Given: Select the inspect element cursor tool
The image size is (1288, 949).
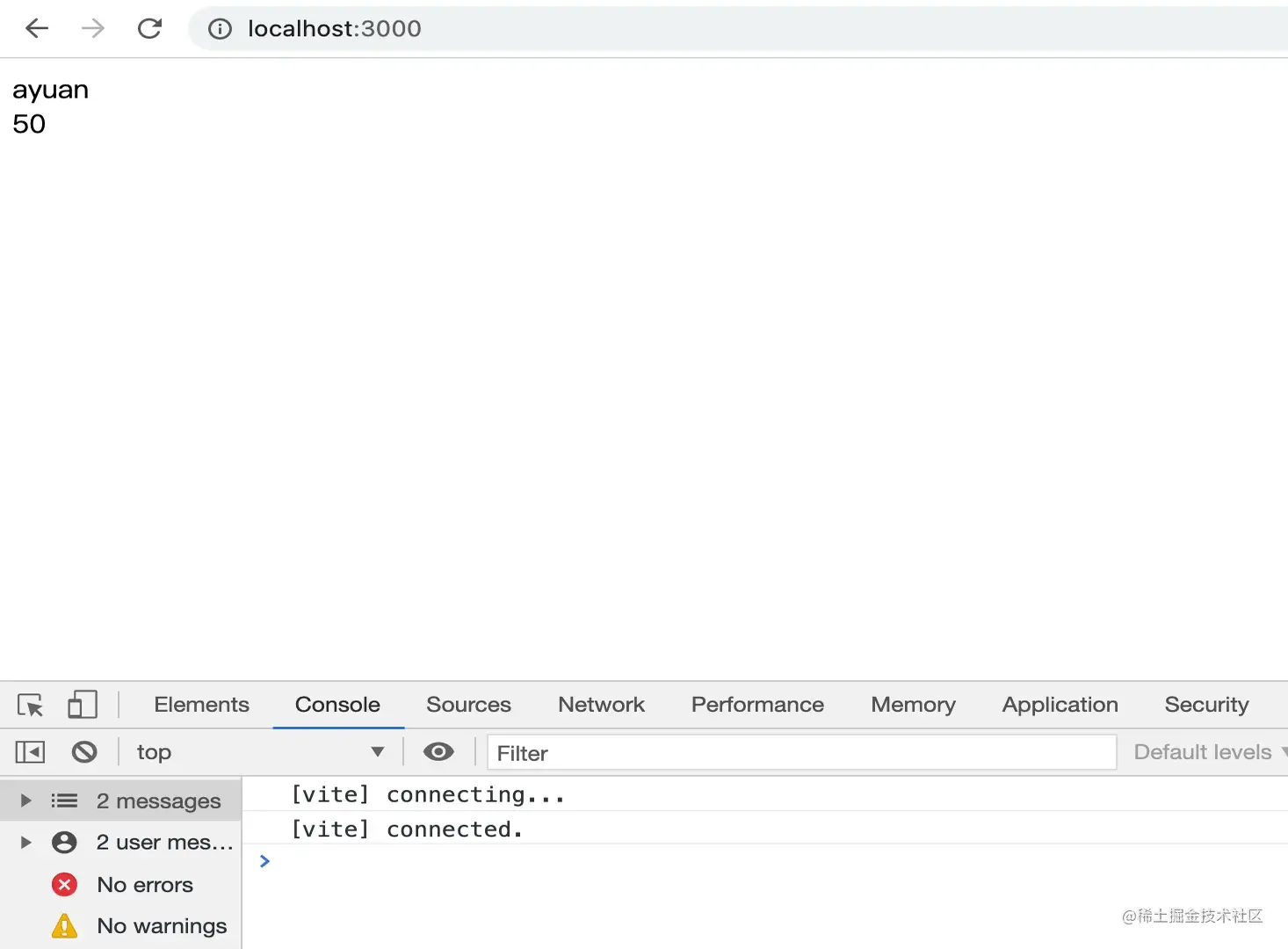Looking at the screenshot, I should pos(31,705).
